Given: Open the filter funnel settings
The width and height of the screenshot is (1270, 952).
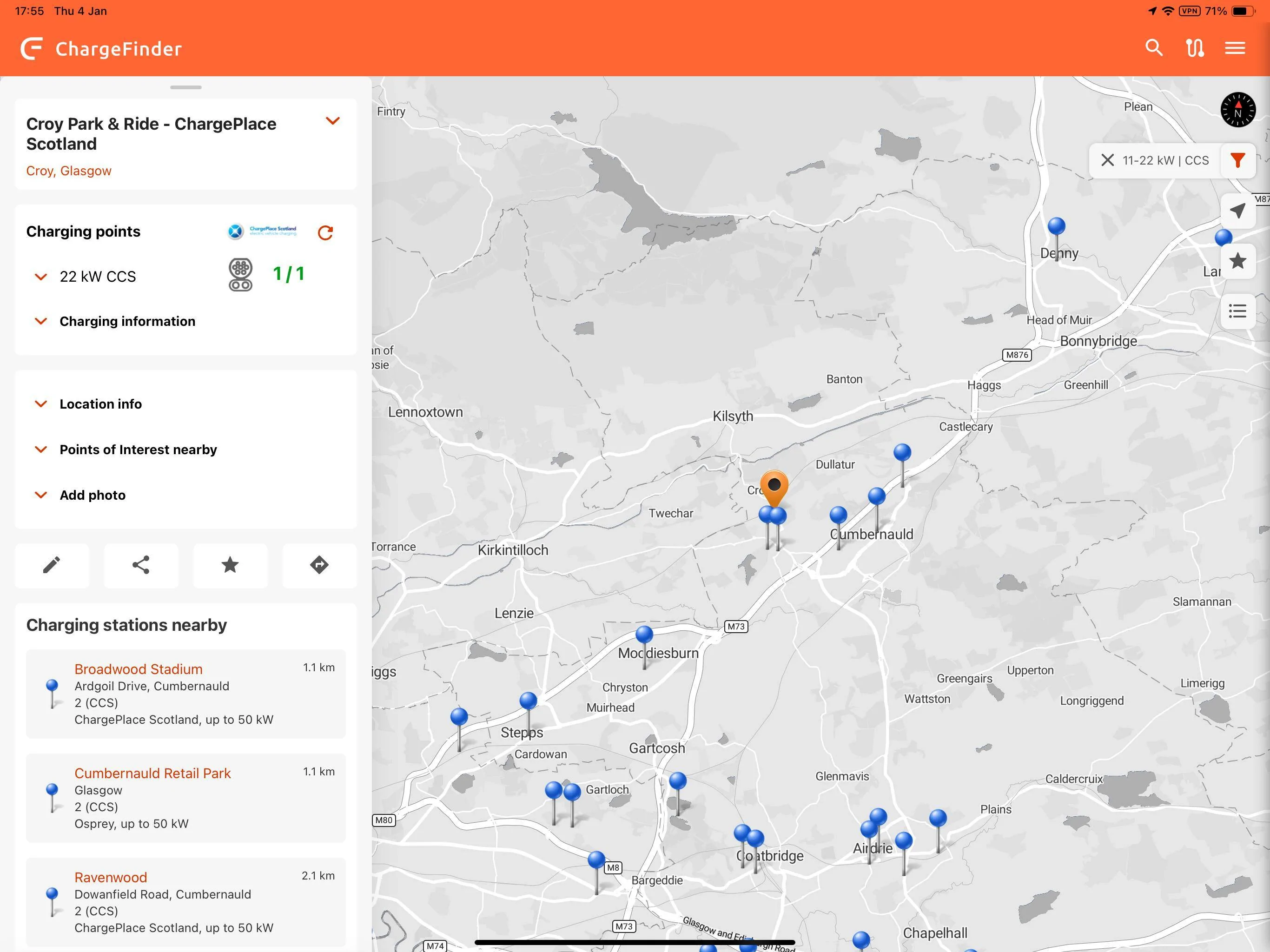Looking at the screenshot, I should (x=1238, y=160).
